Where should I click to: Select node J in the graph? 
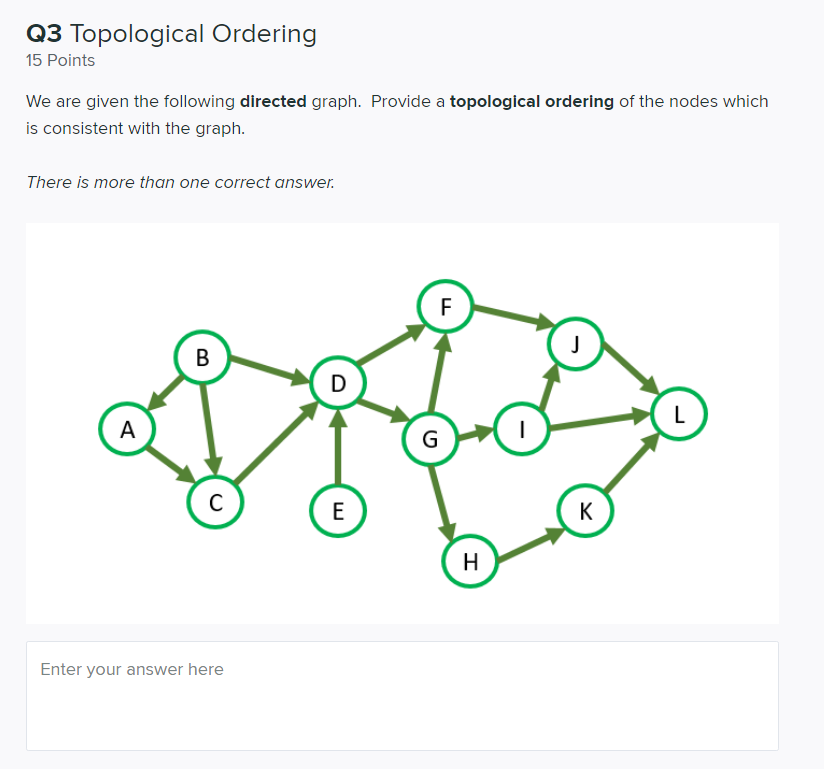[x=575, y=343]
